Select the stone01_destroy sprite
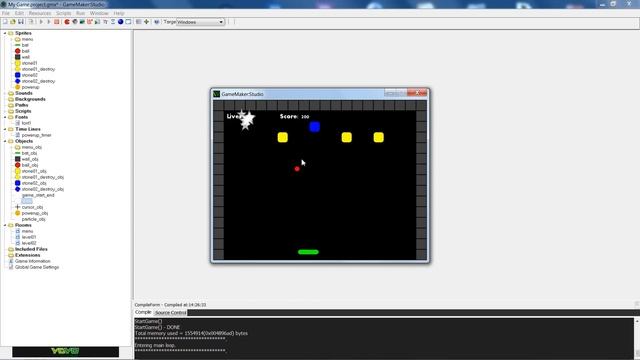This screenshot has width=640, height=360. coord(38,69)
